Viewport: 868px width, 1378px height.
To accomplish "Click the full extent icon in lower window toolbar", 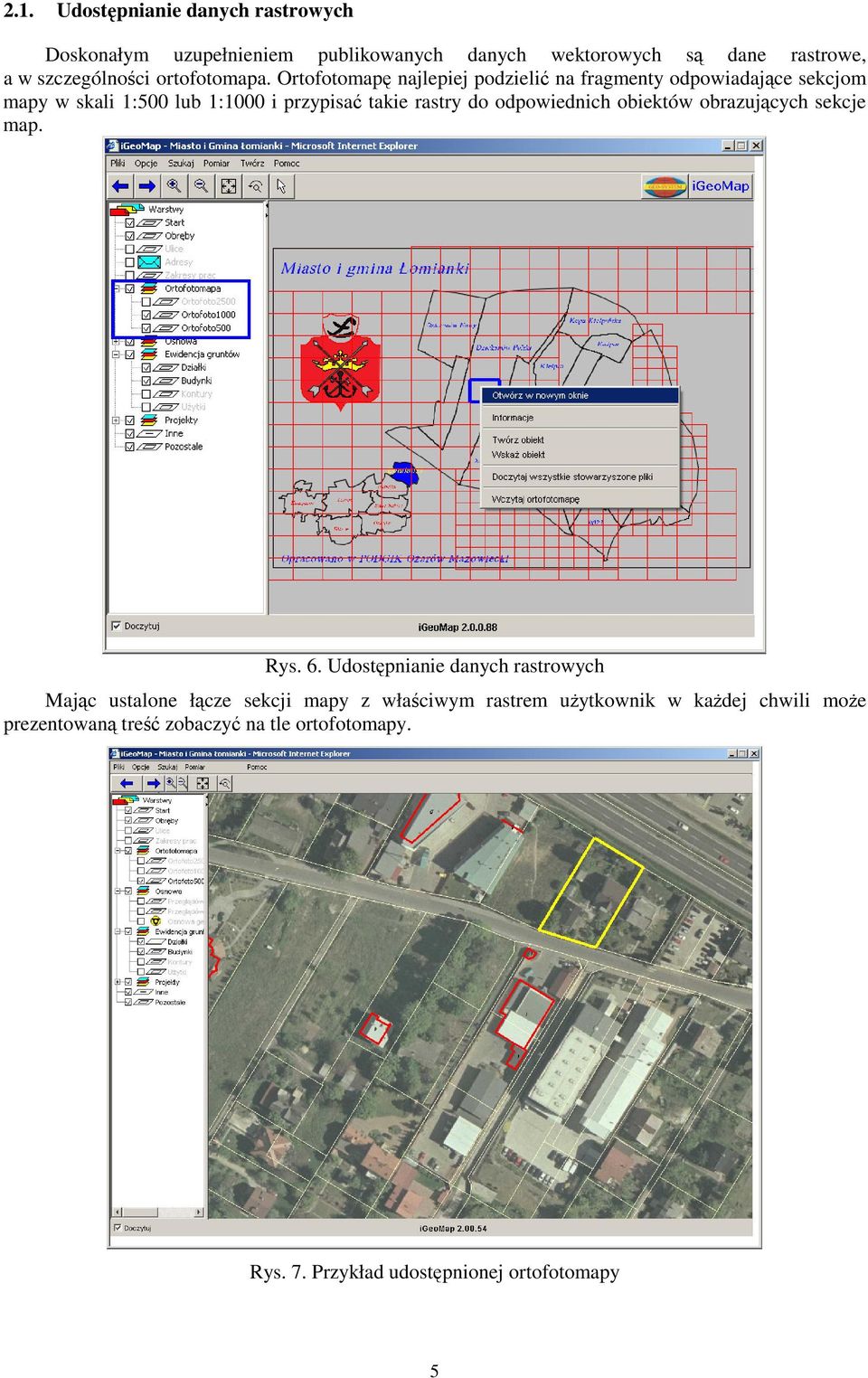I will pos(203,783).
